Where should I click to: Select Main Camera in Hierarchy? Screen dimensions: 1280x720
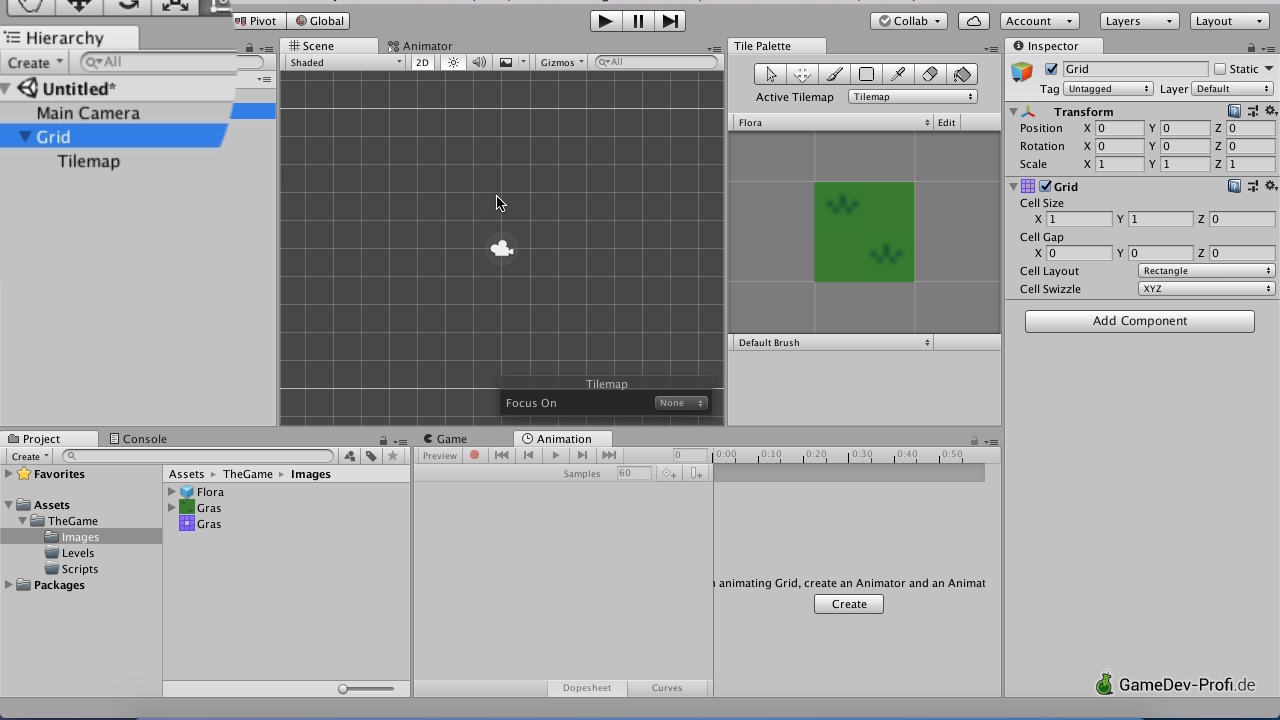pos(88,113)
